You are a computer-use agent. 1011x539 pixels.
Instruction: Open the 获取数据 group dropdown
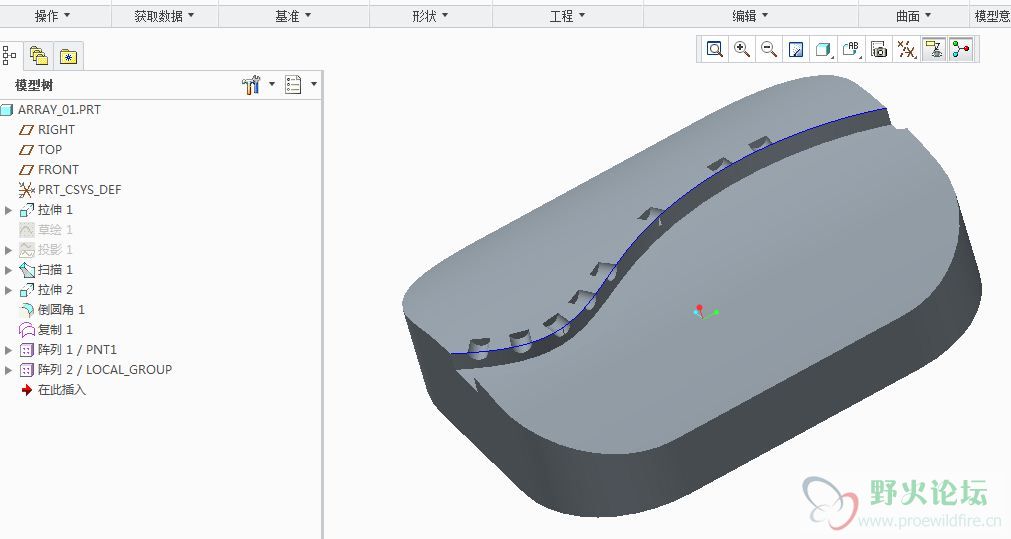pos(164,15)
